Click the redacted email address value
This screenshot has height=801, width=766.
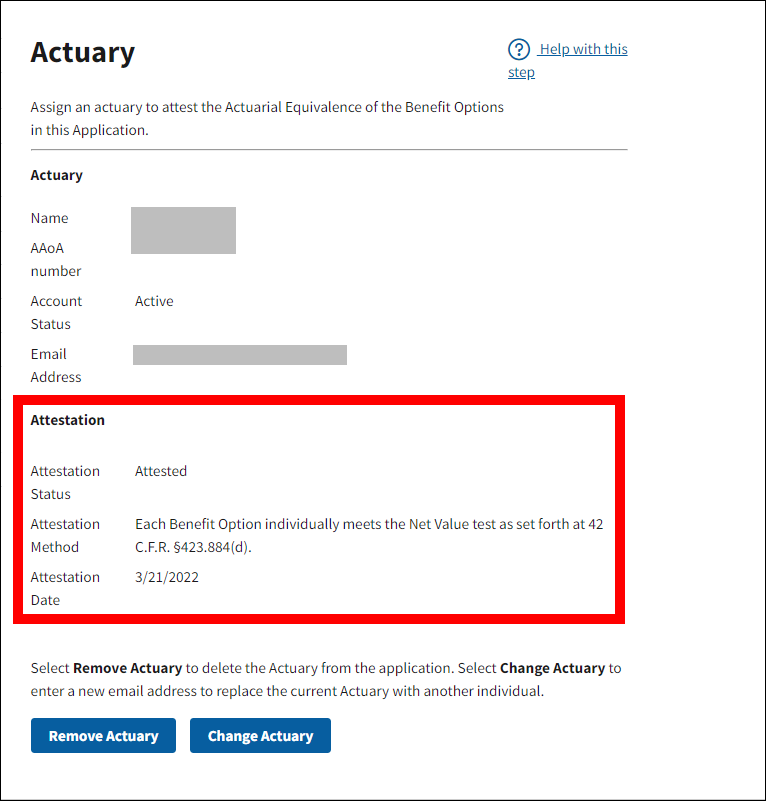click(x=240, y=355)
